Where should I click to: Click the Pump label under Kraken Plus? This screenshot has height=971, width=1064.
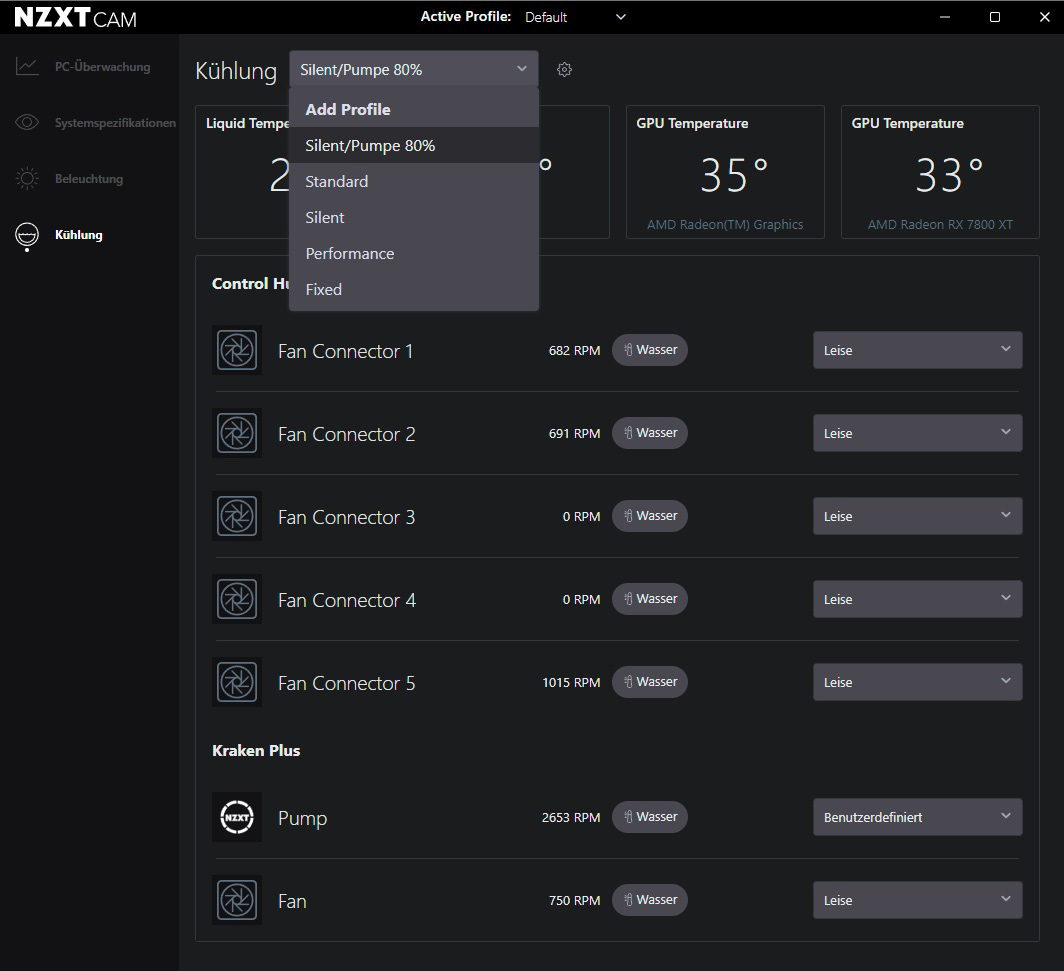point(303,818)
